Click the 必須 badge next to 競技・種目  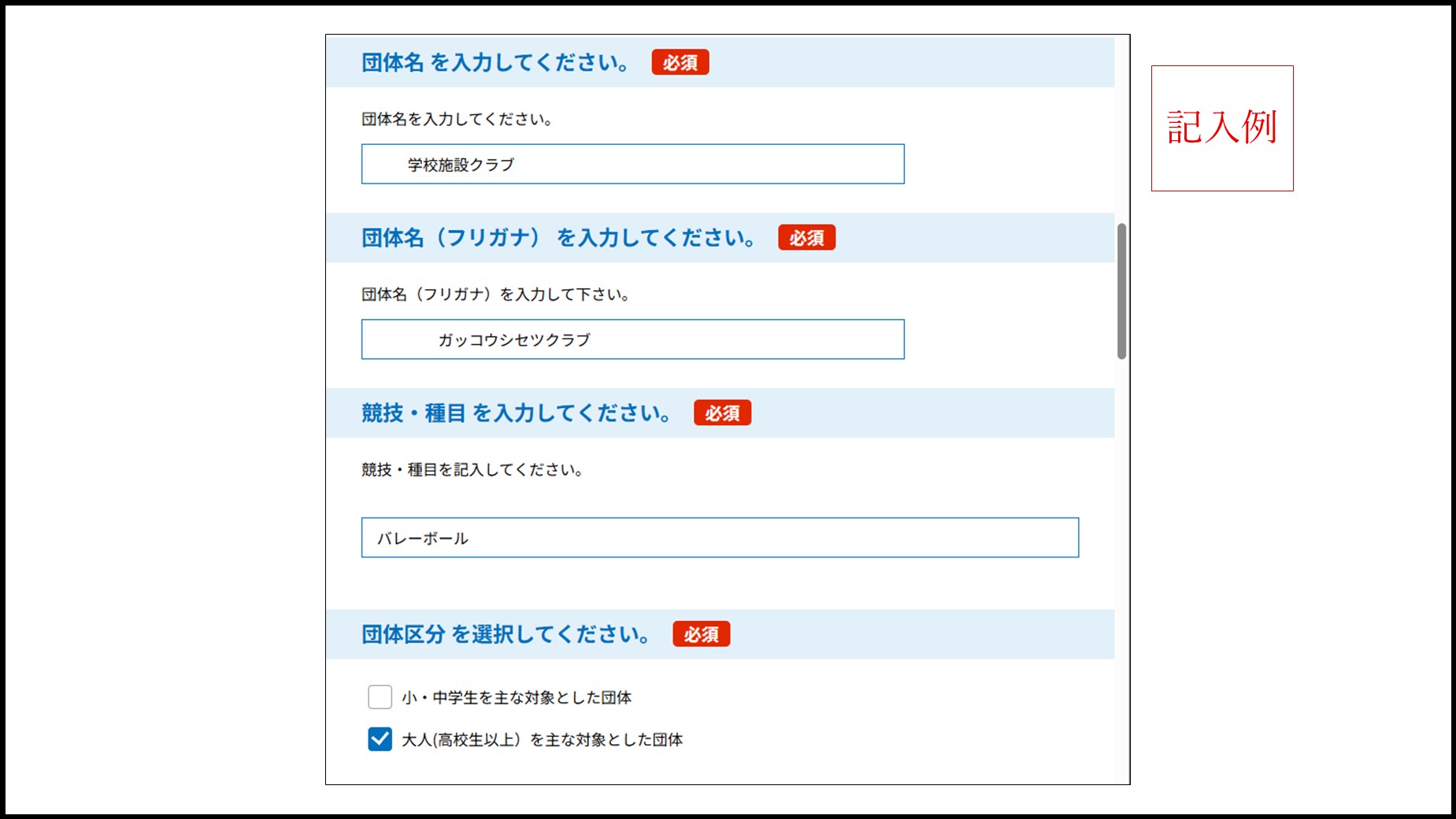click(722, 412)
